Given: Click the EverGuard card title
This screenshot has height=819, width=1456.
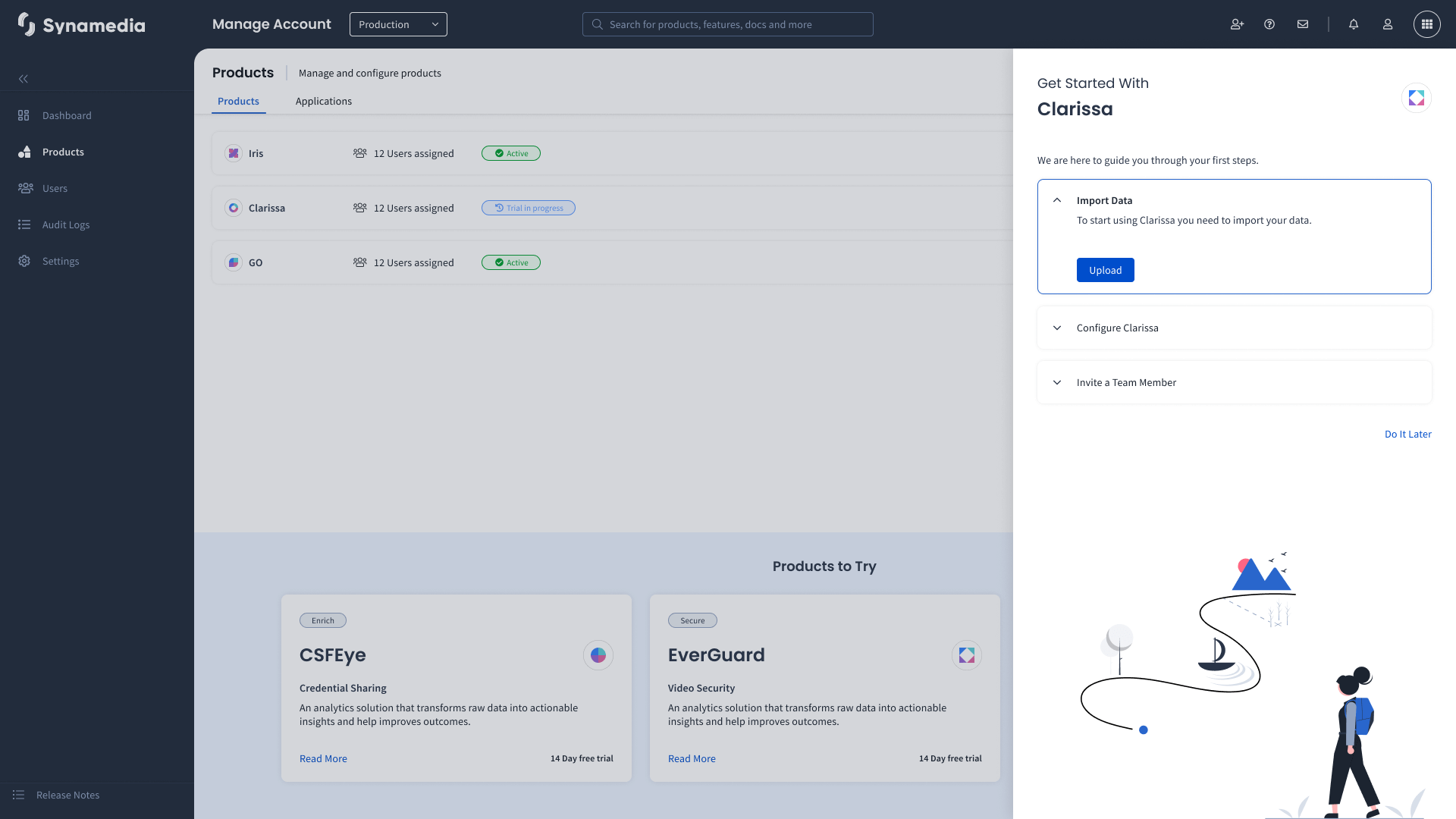Looking at the screenshot, I should coord(717,655).
